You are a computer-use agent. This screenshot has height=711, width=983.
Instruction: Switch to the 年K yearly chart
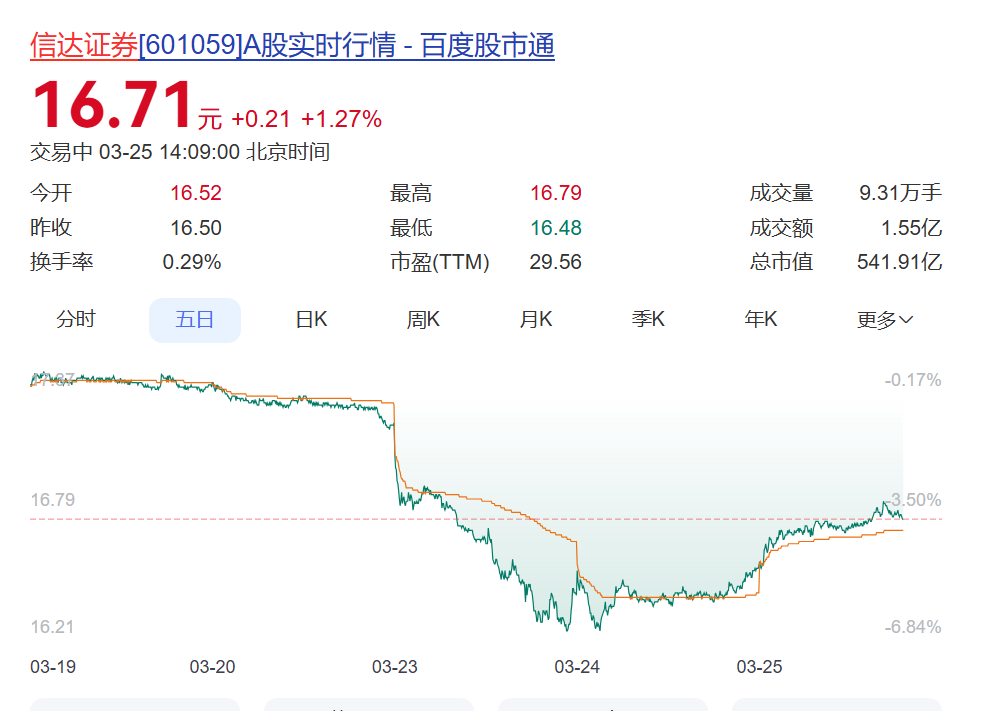pyautogui.click(x=761, y=320)
